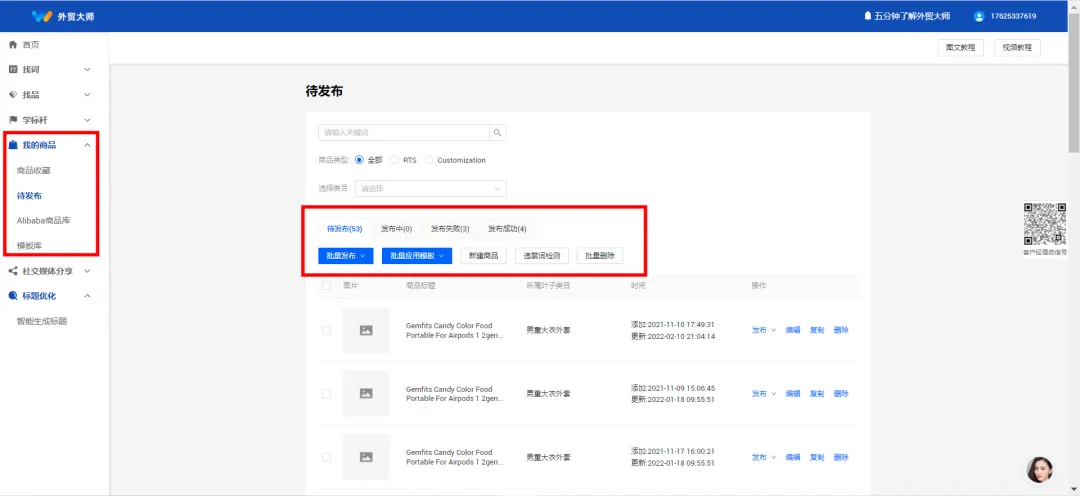Switch to the 发布失败(3) tab
1080x496 pixels.
[450, 229]
